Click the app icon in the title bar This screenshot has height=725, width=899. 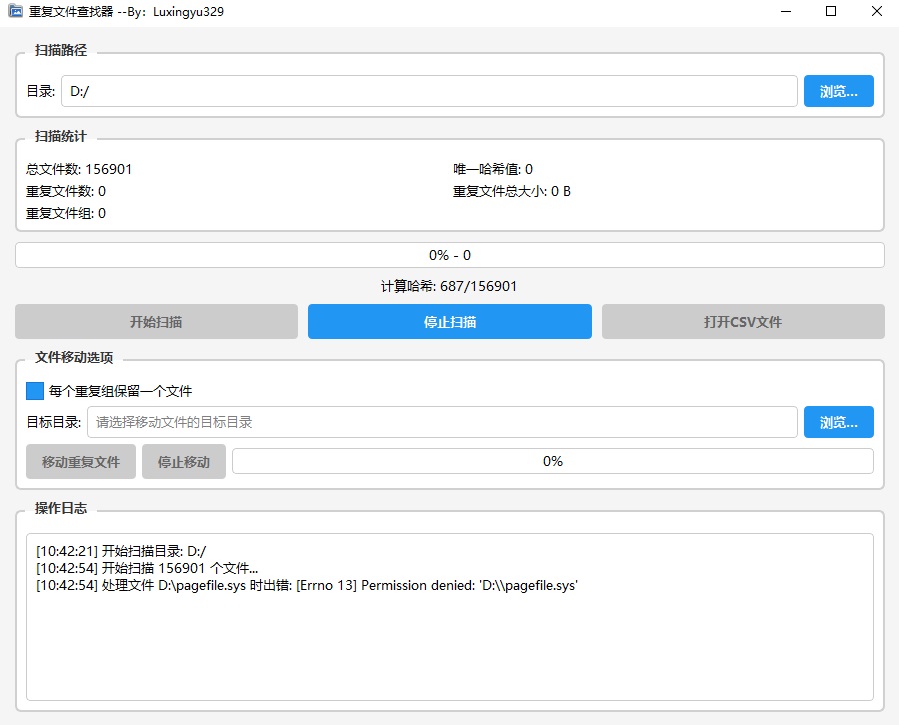15,11
